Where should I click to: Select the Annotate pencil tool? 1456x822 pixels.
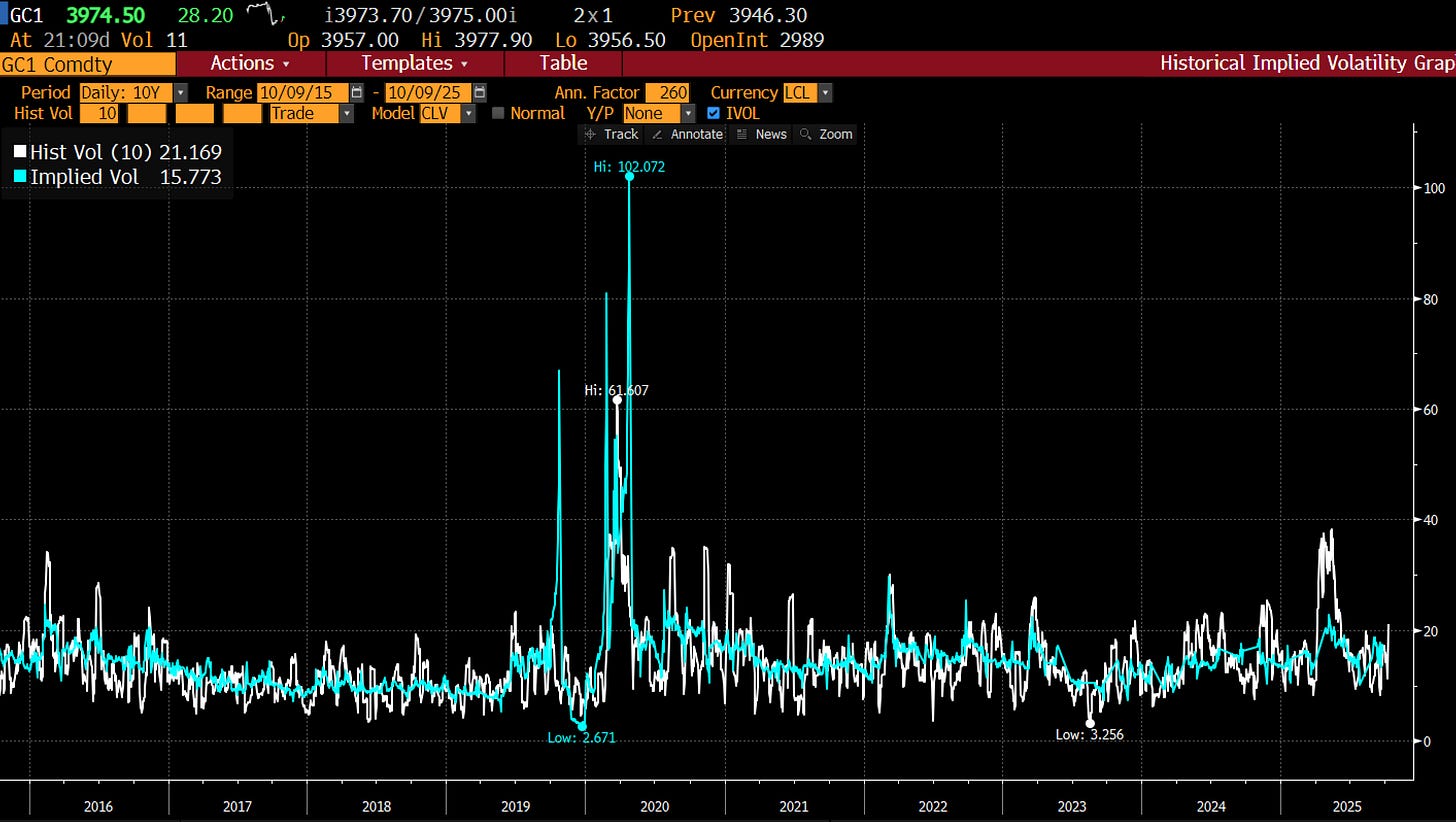coord(686,134)
